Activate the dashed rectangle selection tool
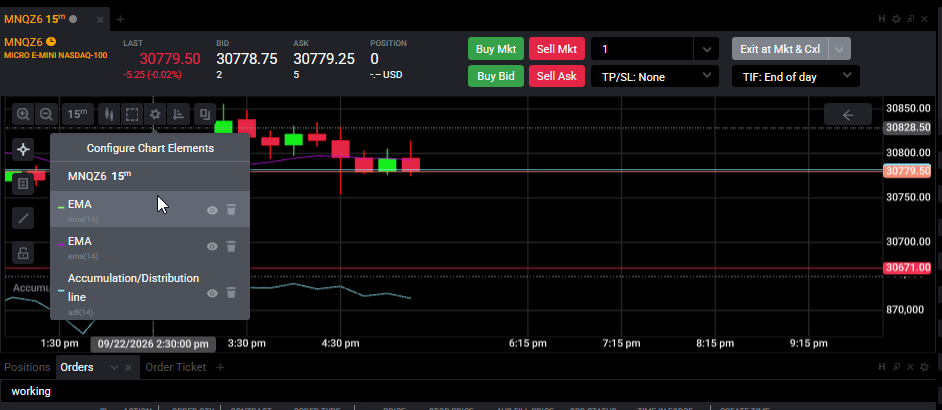 [x=132, y=114]
